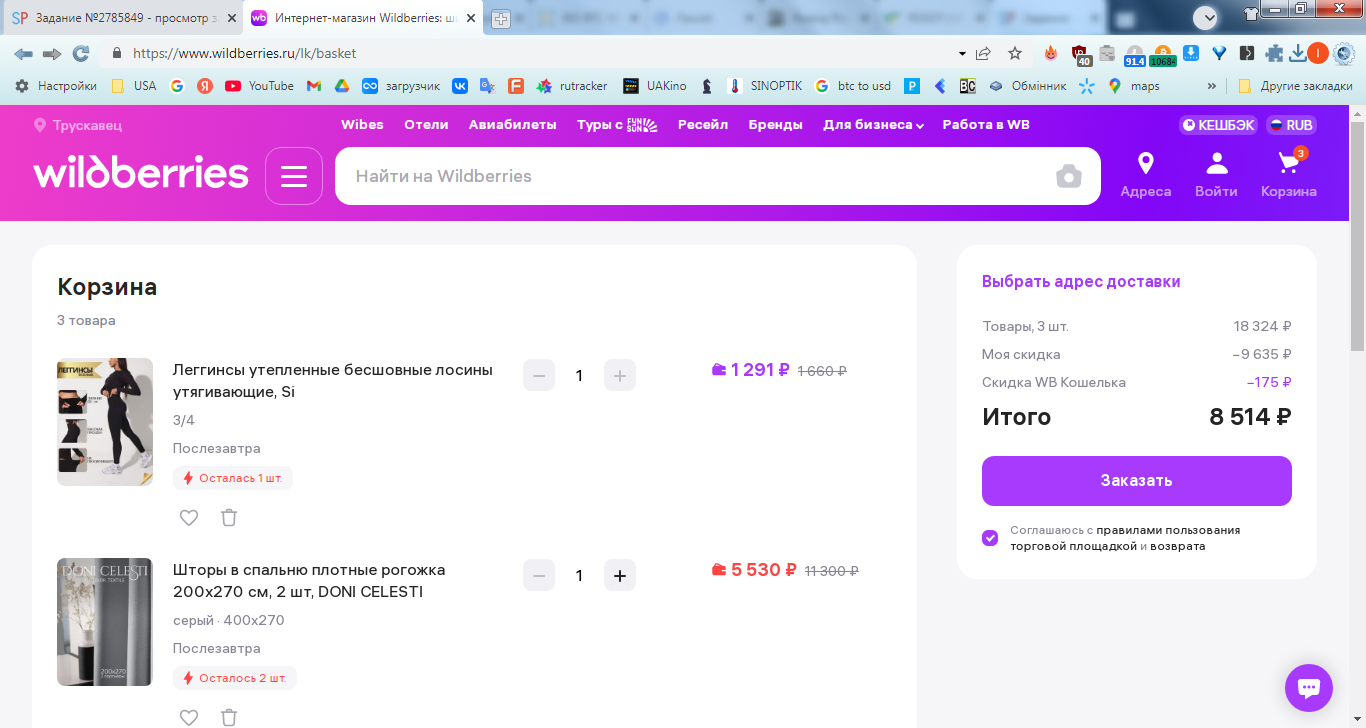Open the Gmail bookmark icon

point(314,86)
